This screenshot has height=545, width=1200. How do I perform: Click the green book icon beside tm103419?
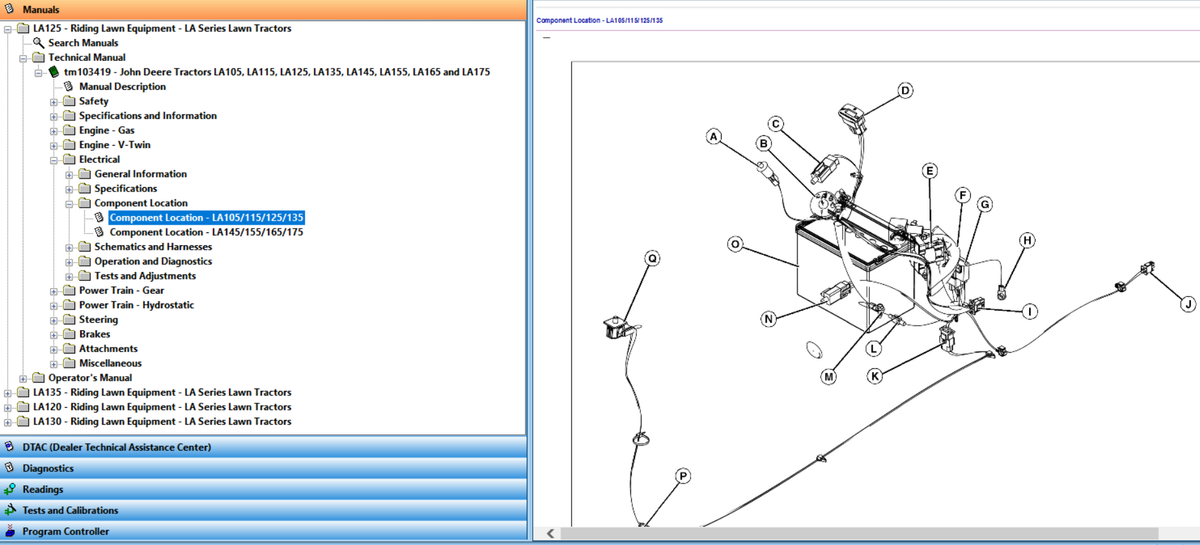[54, 72]
